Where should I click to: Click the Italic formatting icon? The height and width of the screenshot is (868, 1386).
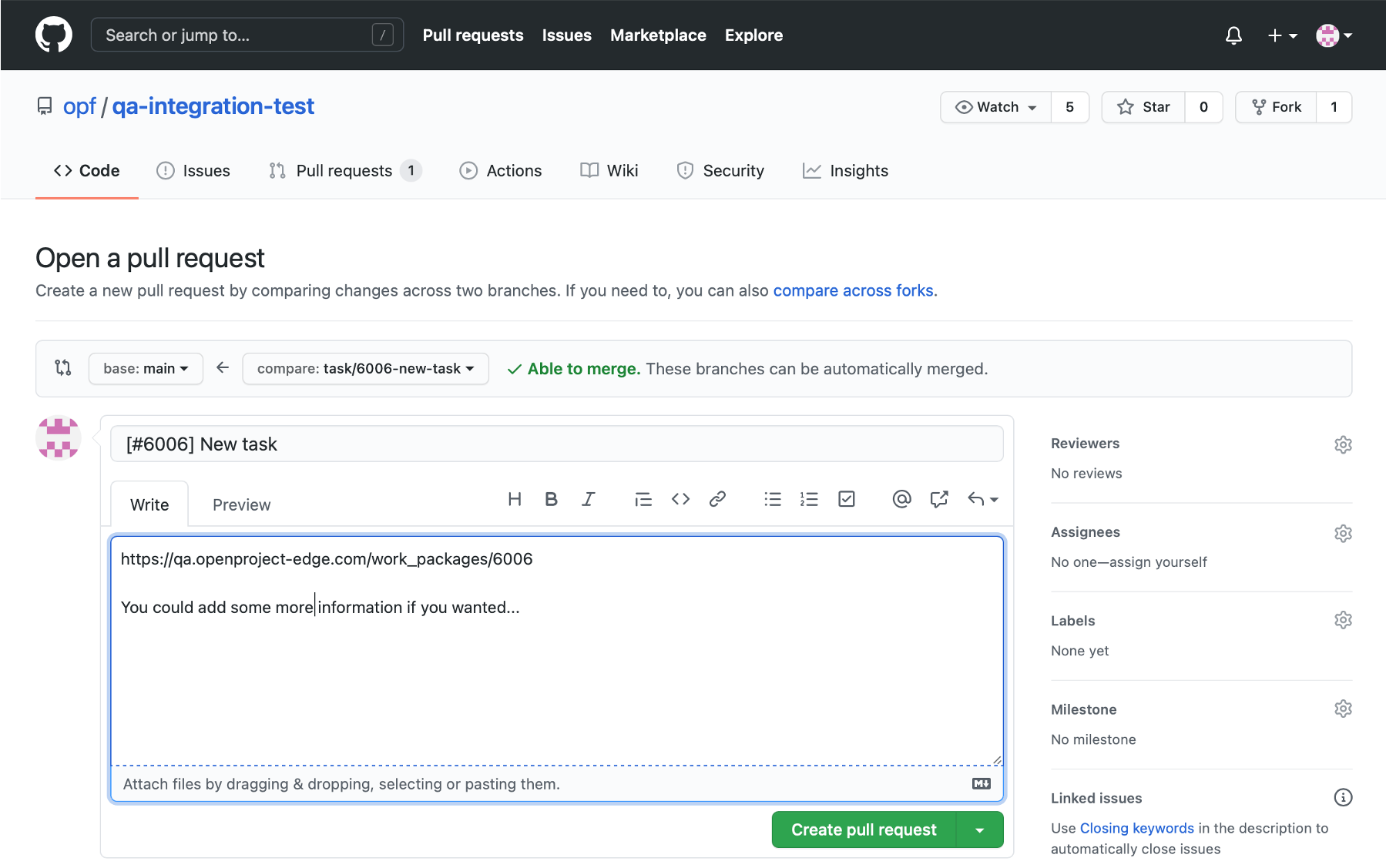click(x=588, y=499)
